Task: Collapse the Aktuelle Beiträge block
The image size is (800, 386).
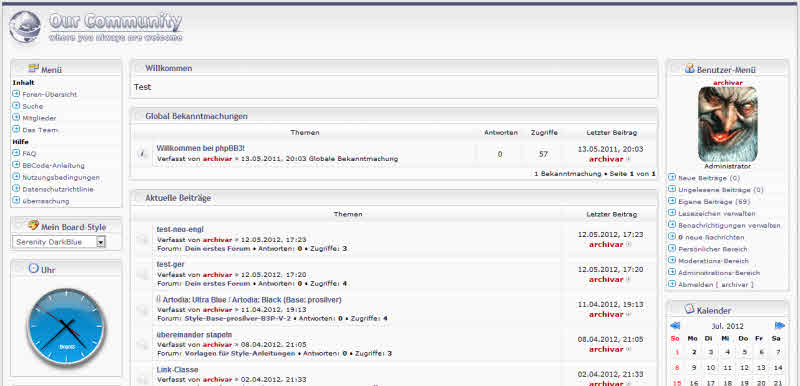Action: tap(138, 198)
